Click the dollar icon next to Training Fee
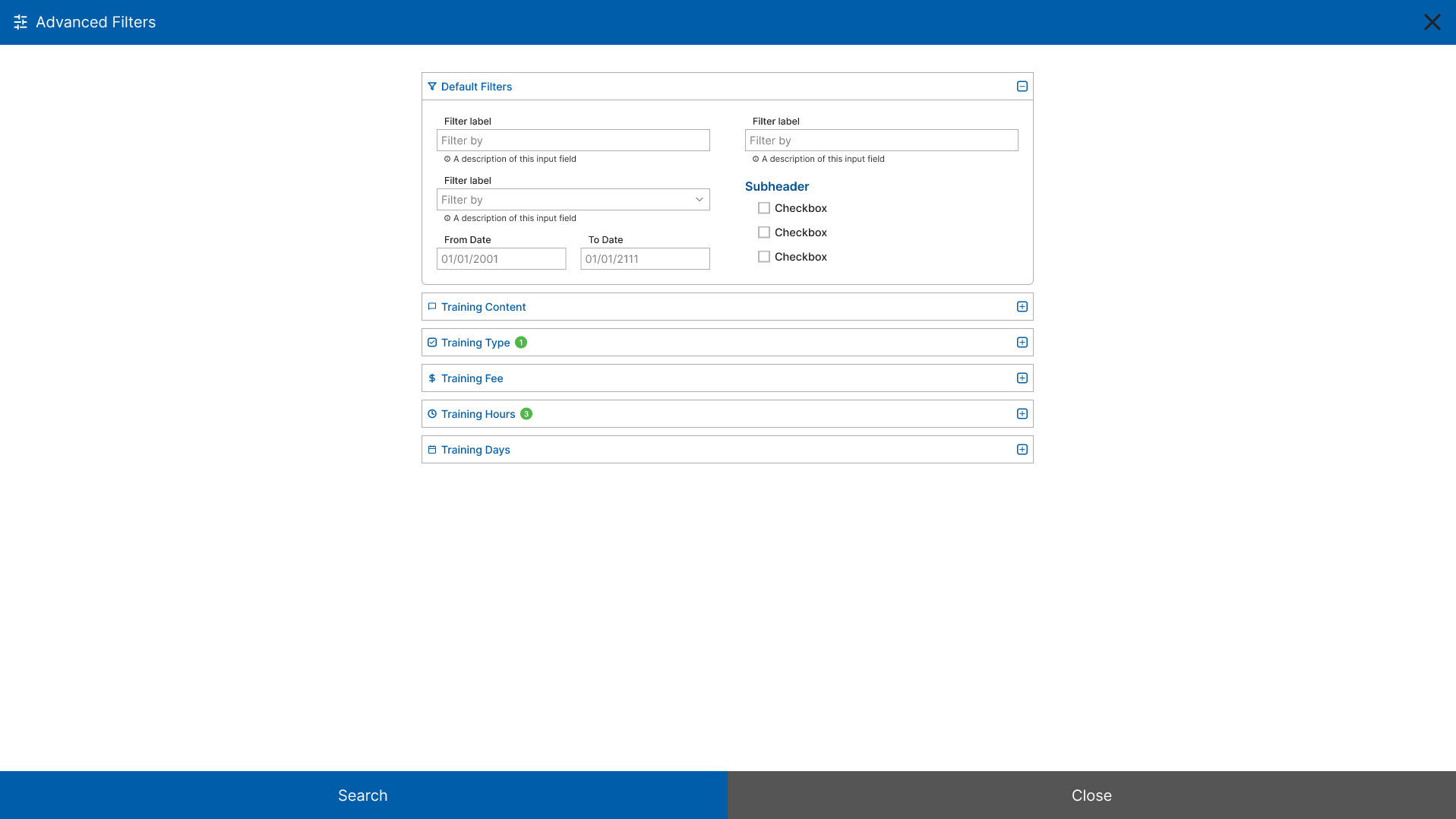The height and width of the screenshot is (819, 1456). [432, 378]
